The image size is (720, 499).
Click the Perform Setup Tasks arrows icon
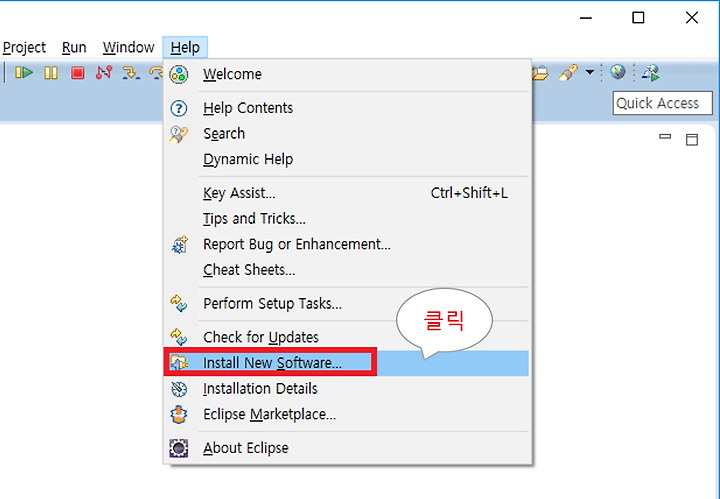(x=179, y=303)
